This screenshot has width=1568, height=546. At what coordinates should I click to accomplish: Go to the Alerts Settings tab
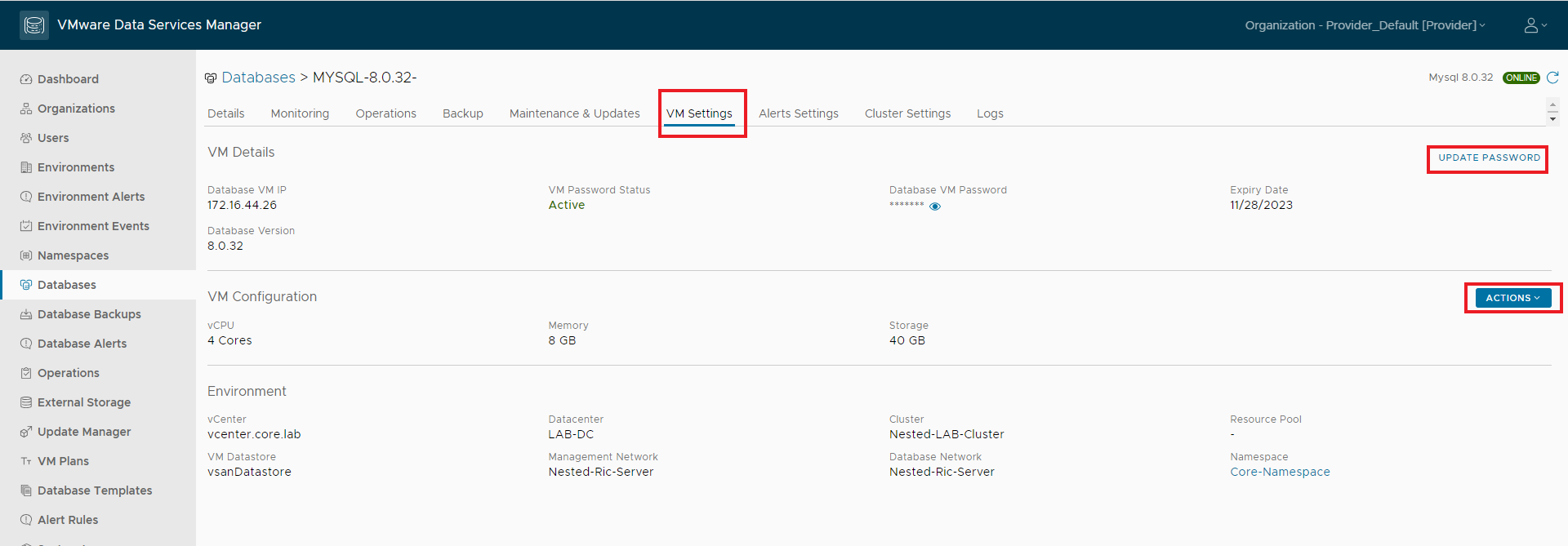(x=799, y=113)
